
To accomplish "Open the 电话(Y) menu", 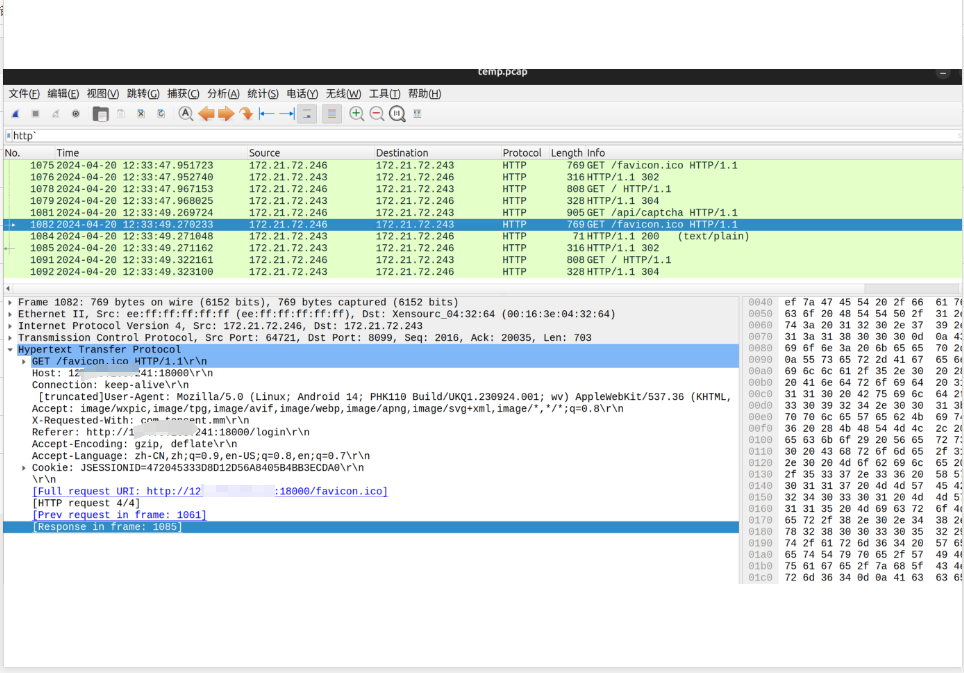I will click(302, 93).
